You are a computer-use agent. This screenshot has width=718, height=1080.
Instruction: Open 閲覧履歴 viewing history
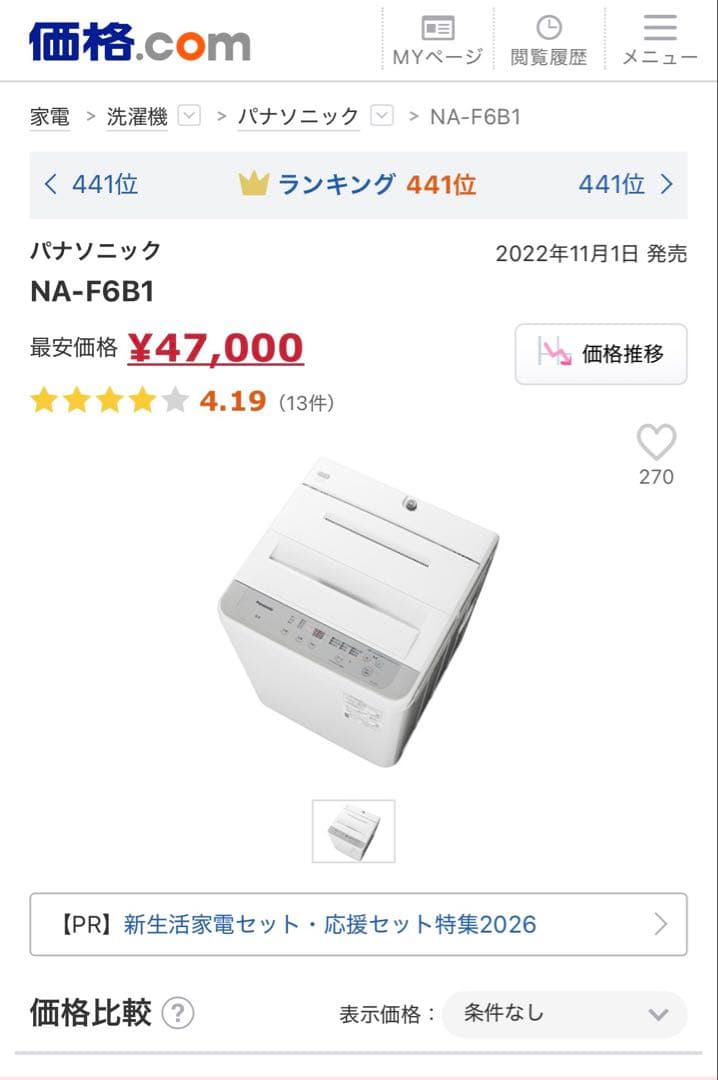click(549, 40)
